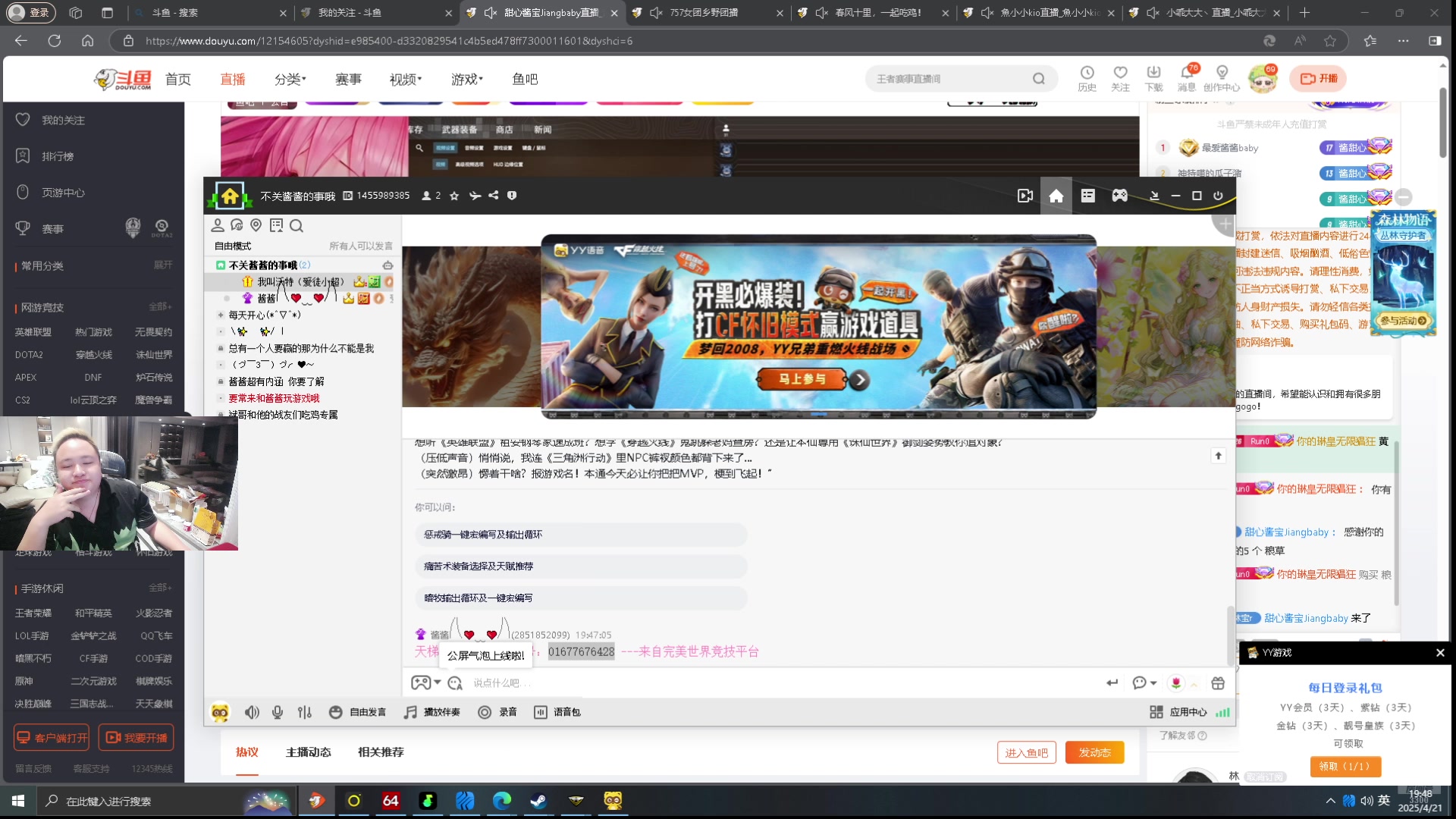Click the share icon in the YY title bar
1456x819 pixels.
click(494, 196)
